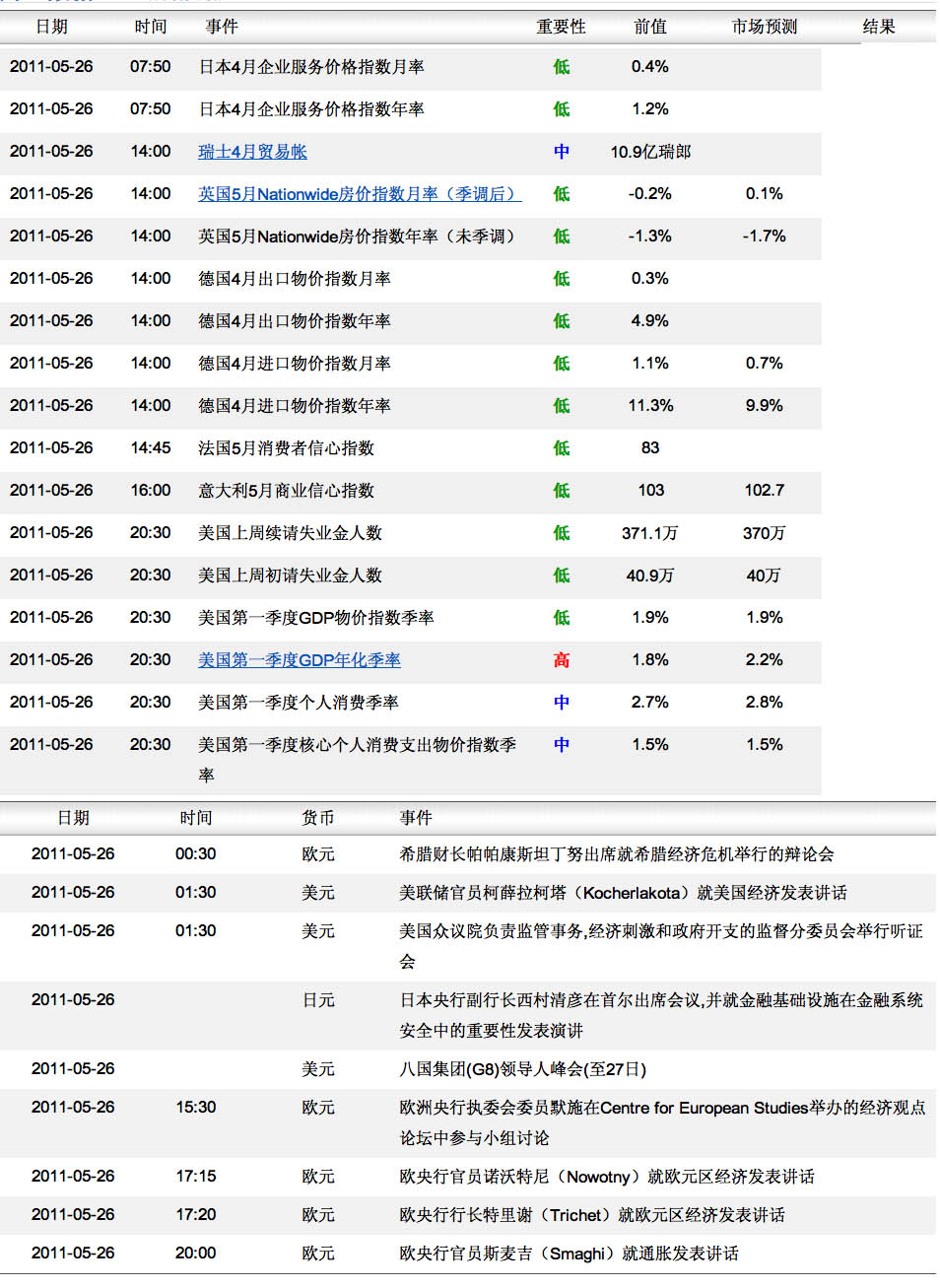
Task: Click the 市场预测 column header
Action: click(765, 27)
